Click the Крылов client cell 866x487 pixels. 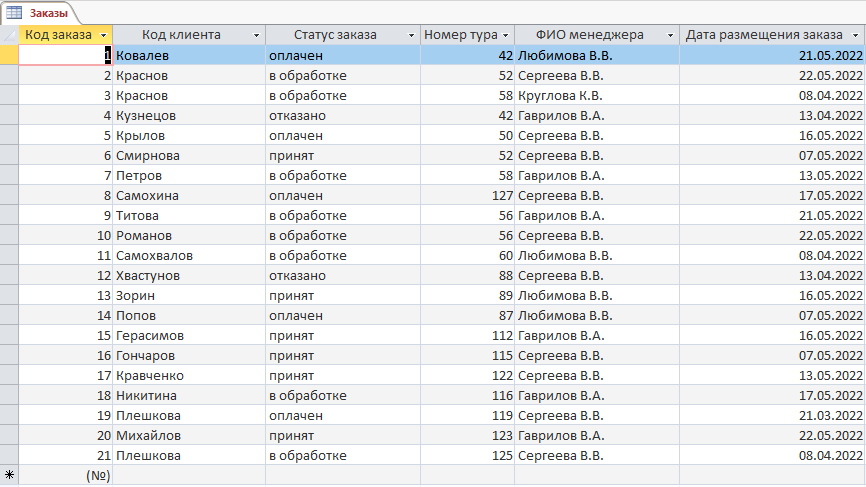point(189,135)
